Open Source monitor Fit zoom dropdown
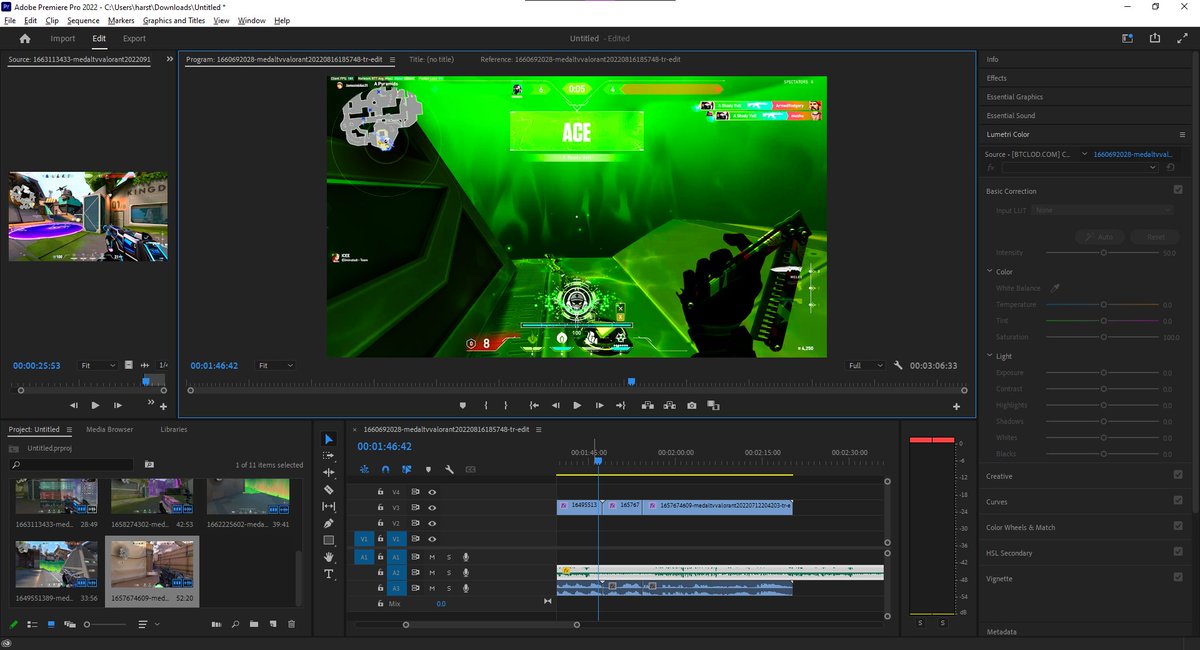Screen dimensions: 1200x650 [x=99, y=366]
